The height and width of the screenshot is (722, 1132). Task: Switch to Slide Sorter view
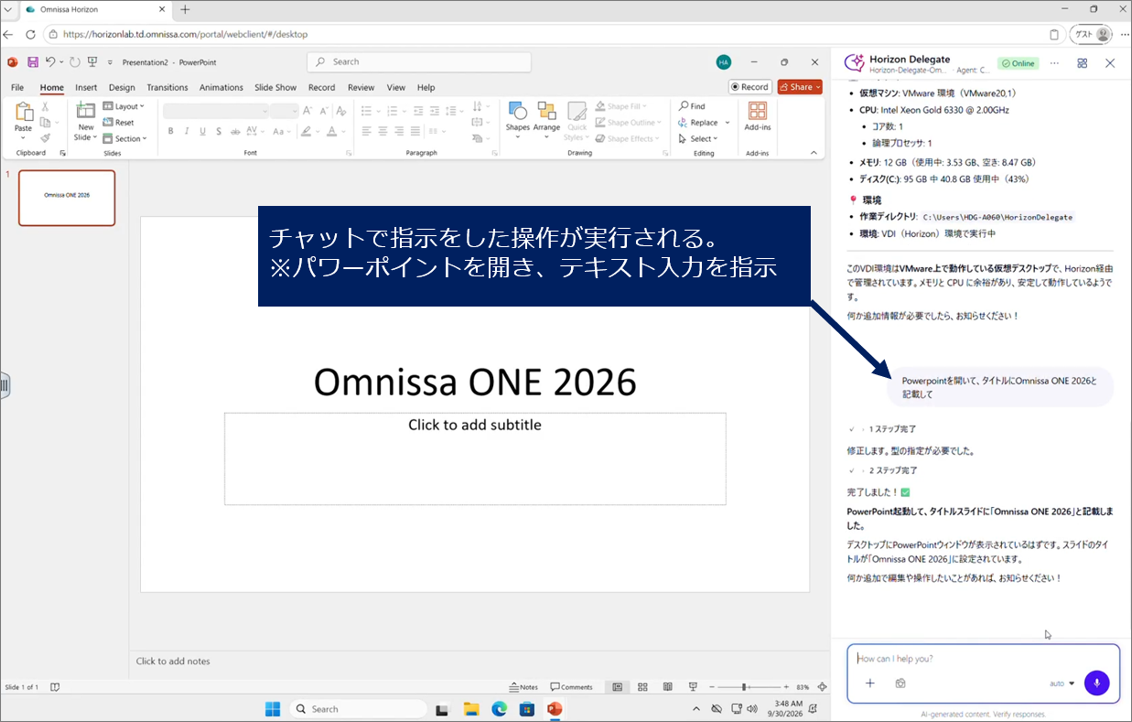pyautogui.click(x=643, y=687)
